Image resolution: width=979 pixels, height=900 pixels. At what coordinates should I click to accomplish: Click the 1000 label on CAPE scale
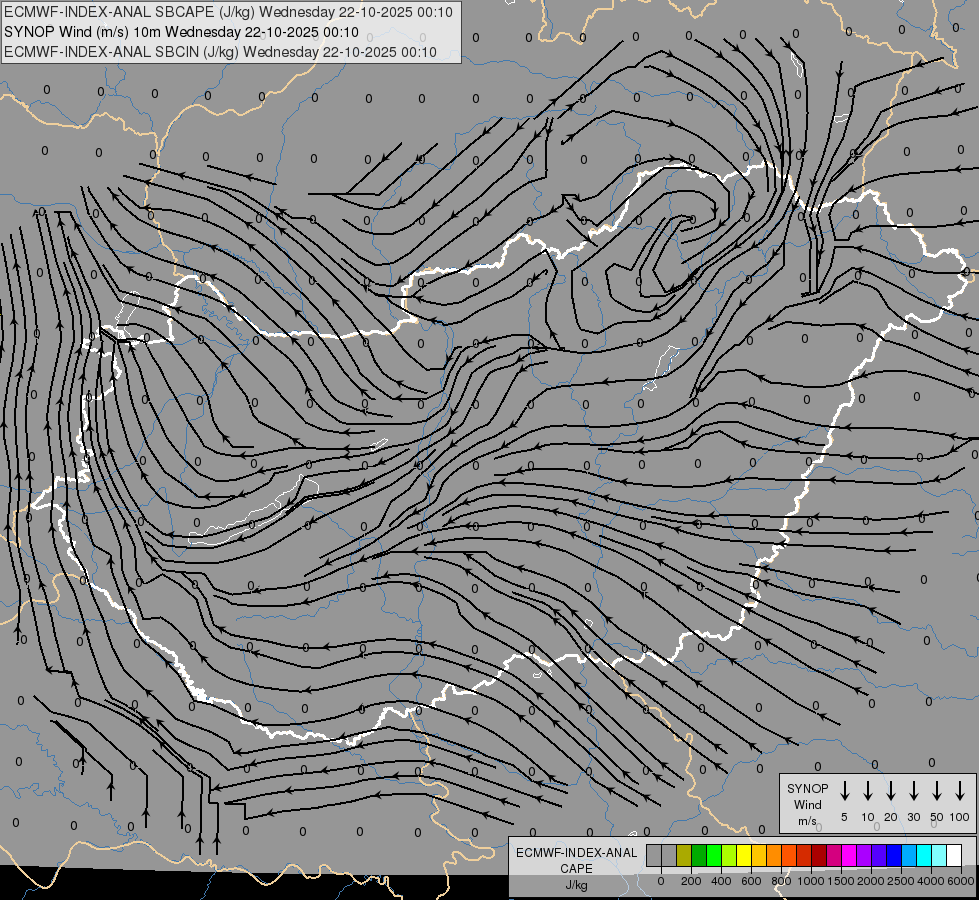[810, 881]
